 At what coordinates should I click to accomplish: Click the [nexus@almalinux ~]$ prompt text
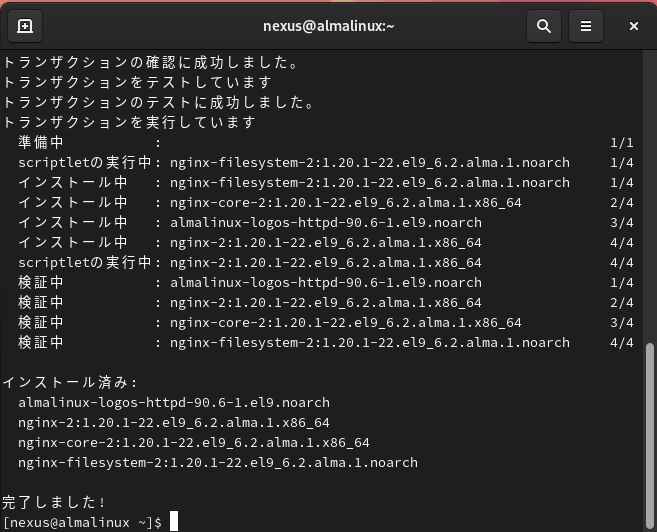(x=82, y=523)
